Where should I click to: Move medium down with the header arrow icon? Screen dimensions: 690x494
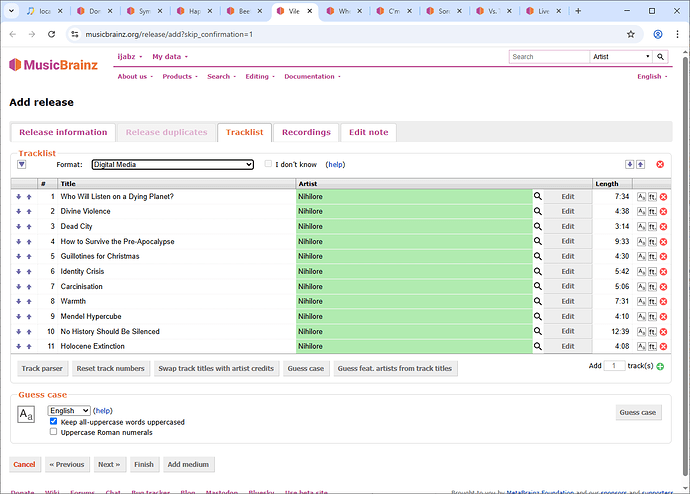pos(629,164)
